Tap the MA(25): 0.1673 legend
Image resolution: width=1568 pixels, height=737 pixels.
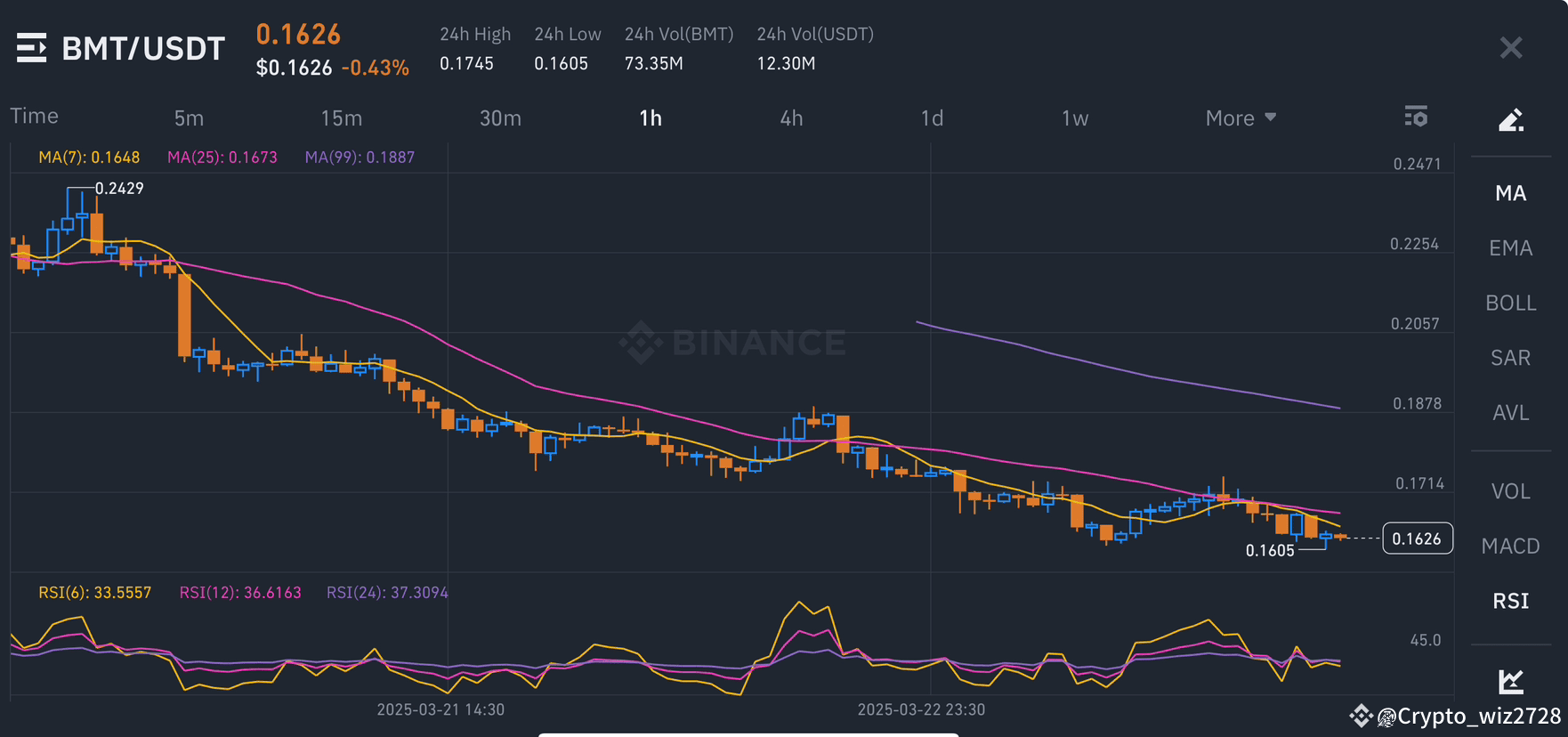(x=222, y=158)
